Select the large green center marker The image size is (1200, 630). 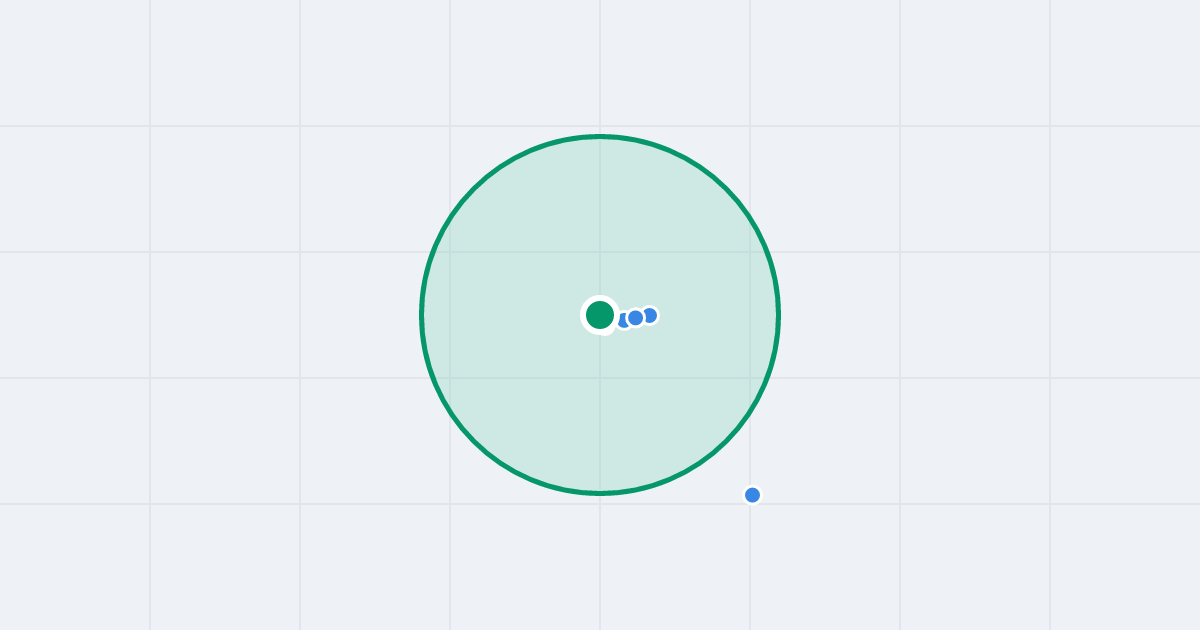click(600, 315)
